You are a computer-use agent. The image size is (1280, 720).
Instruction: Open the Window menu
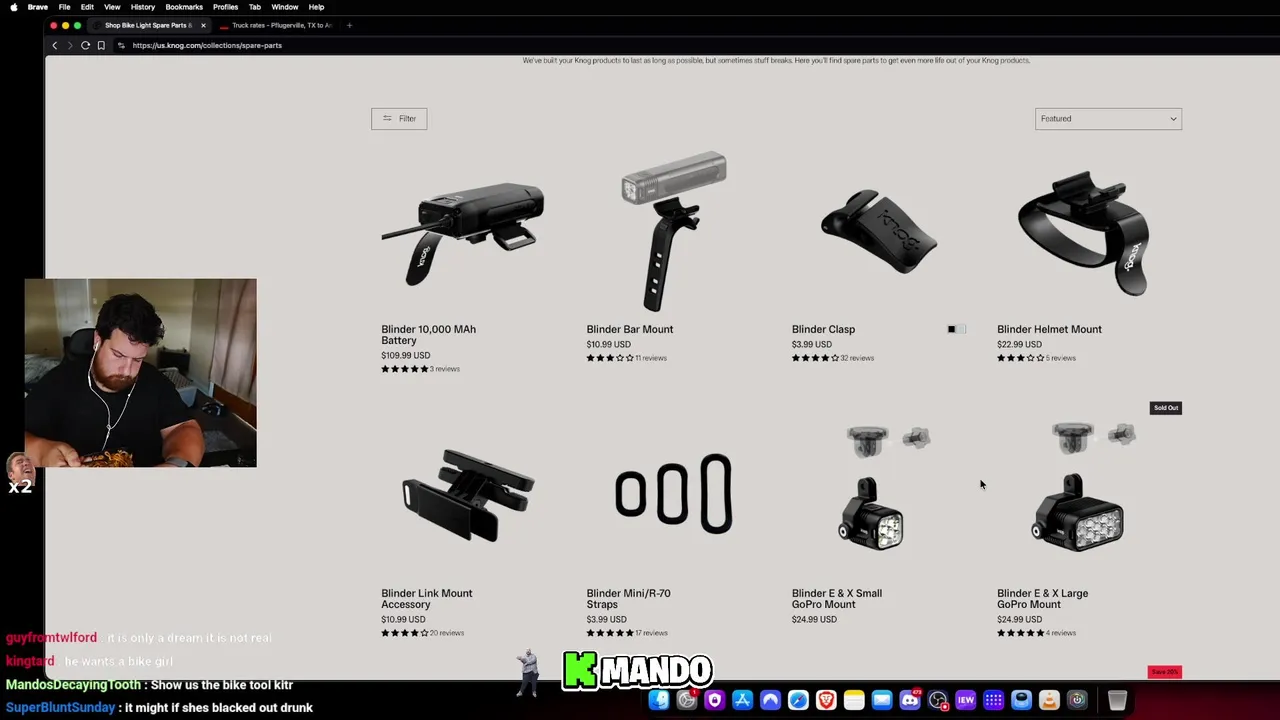285,7
